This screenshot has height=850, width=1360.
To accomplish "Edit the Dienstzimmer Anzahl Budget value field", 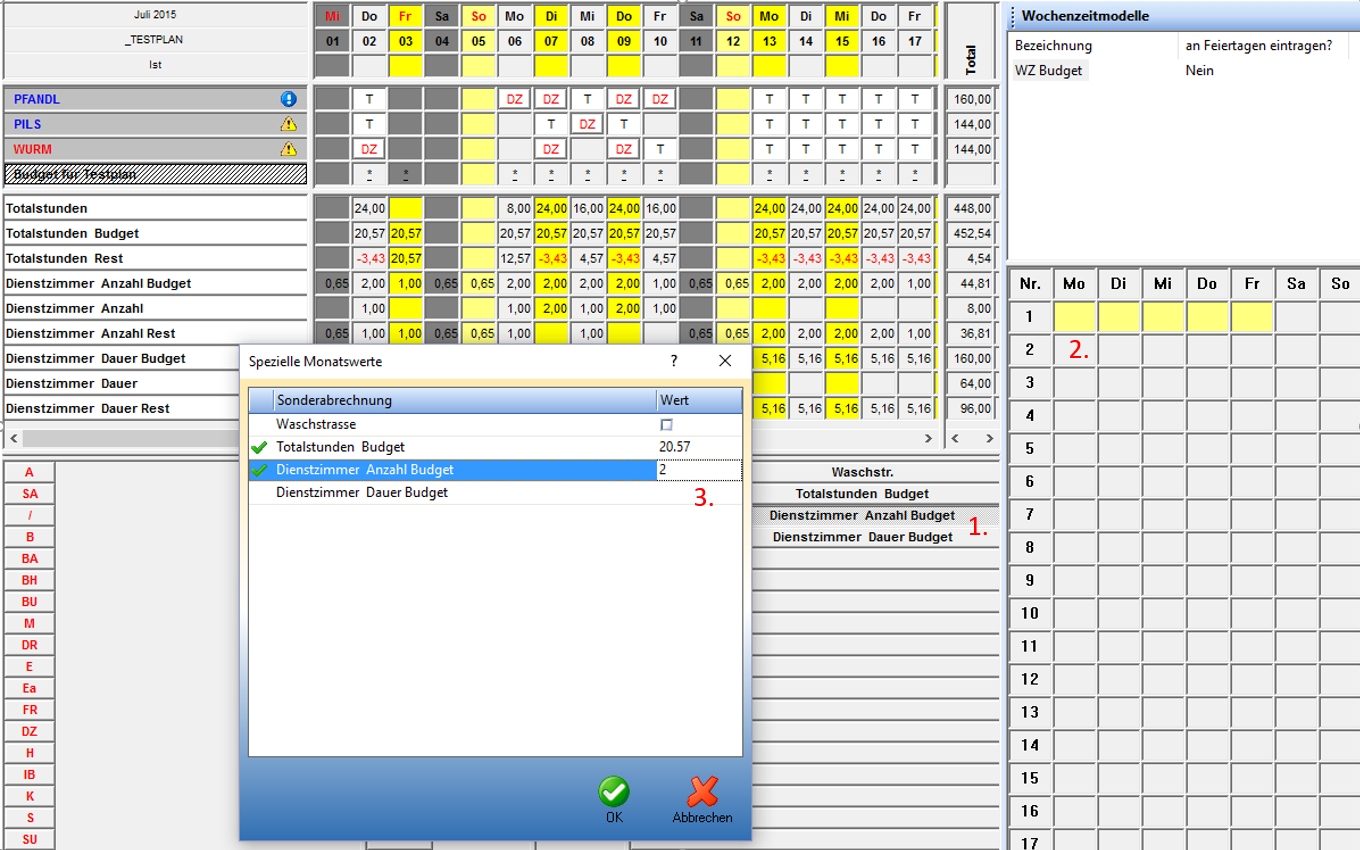I will [698, 470].
